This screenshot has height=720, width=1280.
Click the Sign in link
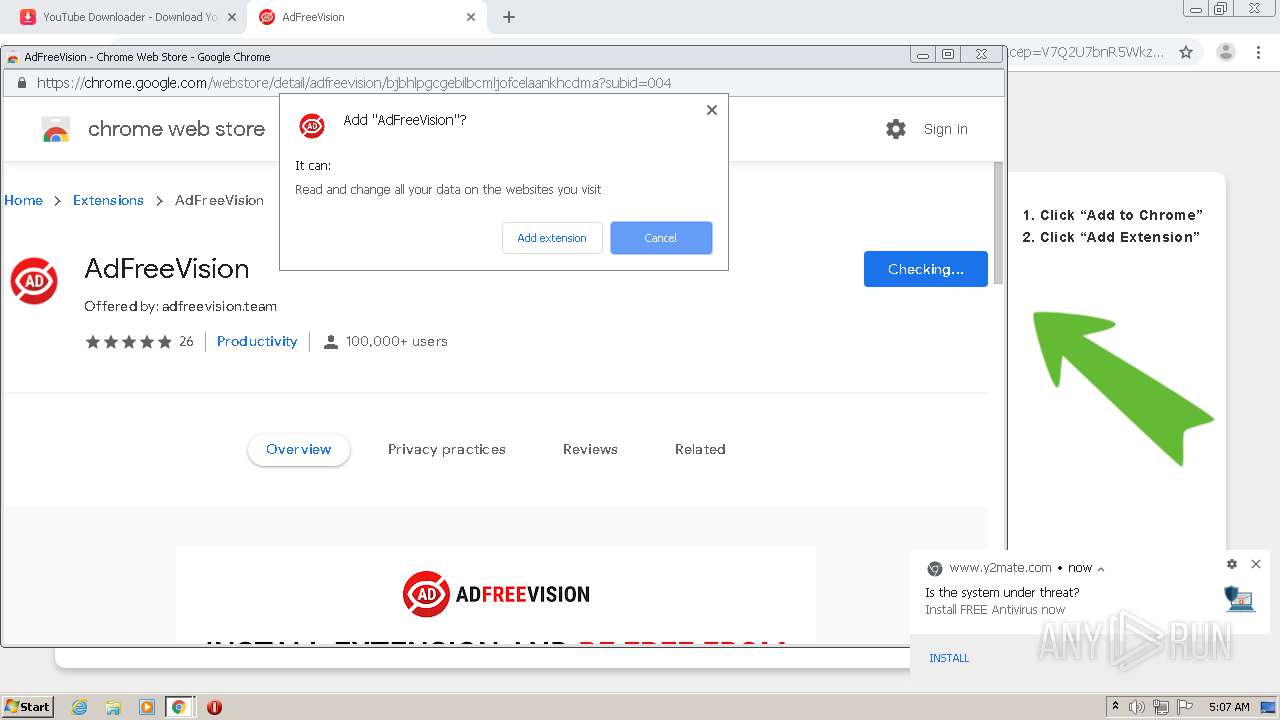click(945, 129)
